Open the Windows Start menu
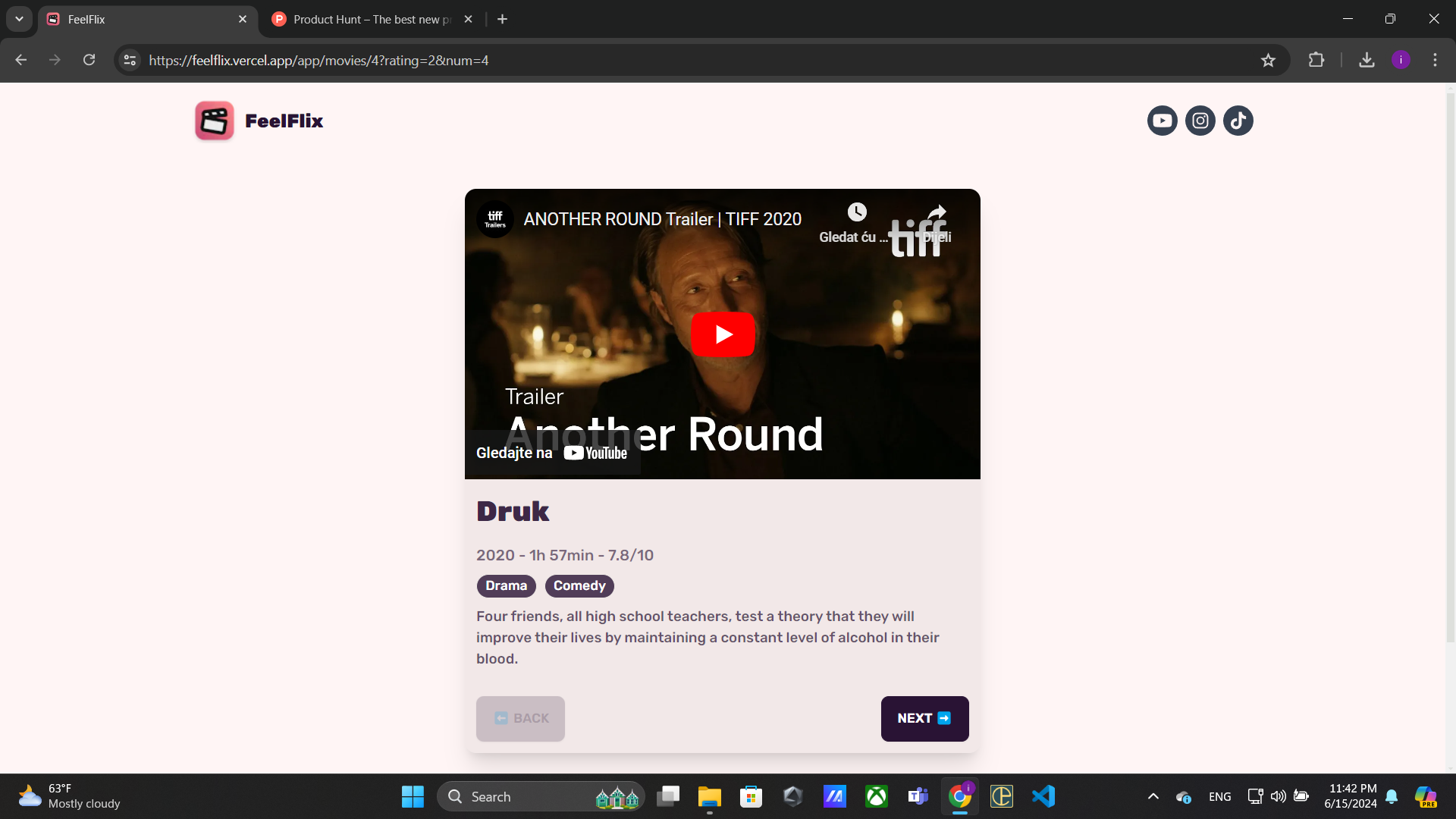 tap(413, 796)
